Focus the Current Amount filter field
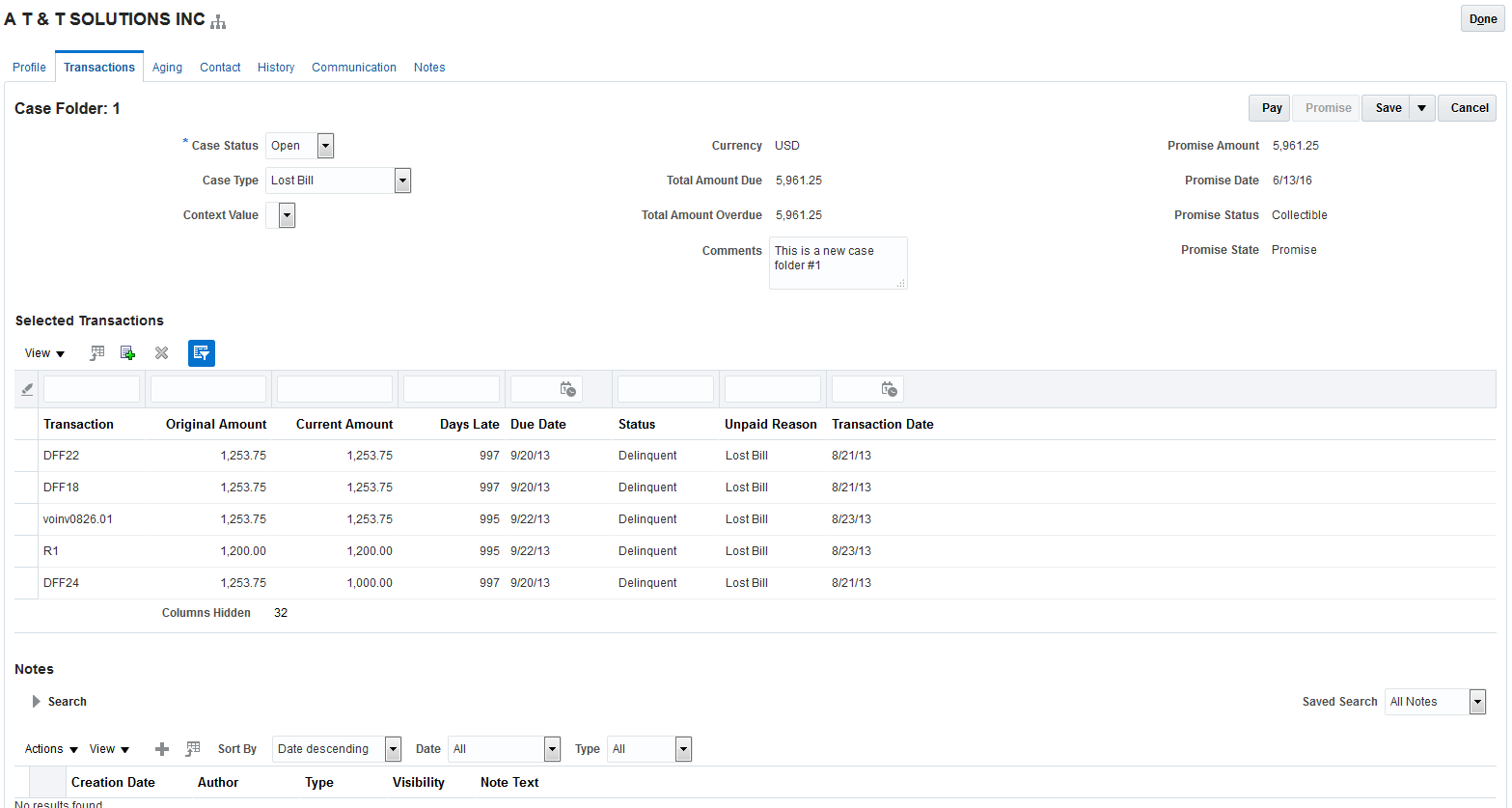 [335, 389]
